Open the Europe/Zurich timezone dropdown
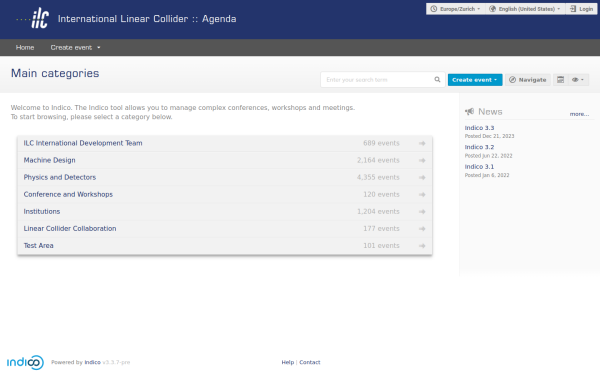 455,9
